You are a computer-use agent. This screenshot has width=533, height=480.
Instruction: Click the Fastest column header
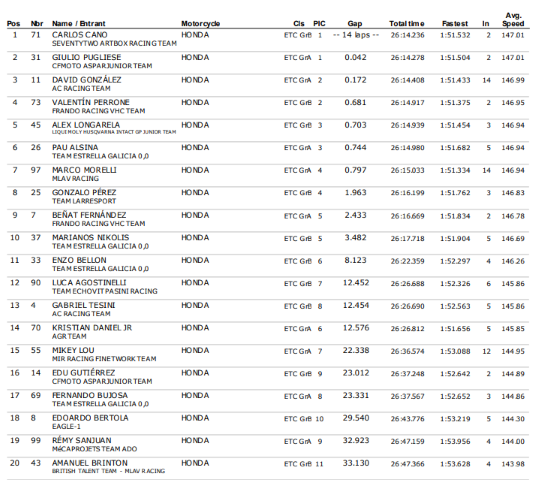point(455,23)
